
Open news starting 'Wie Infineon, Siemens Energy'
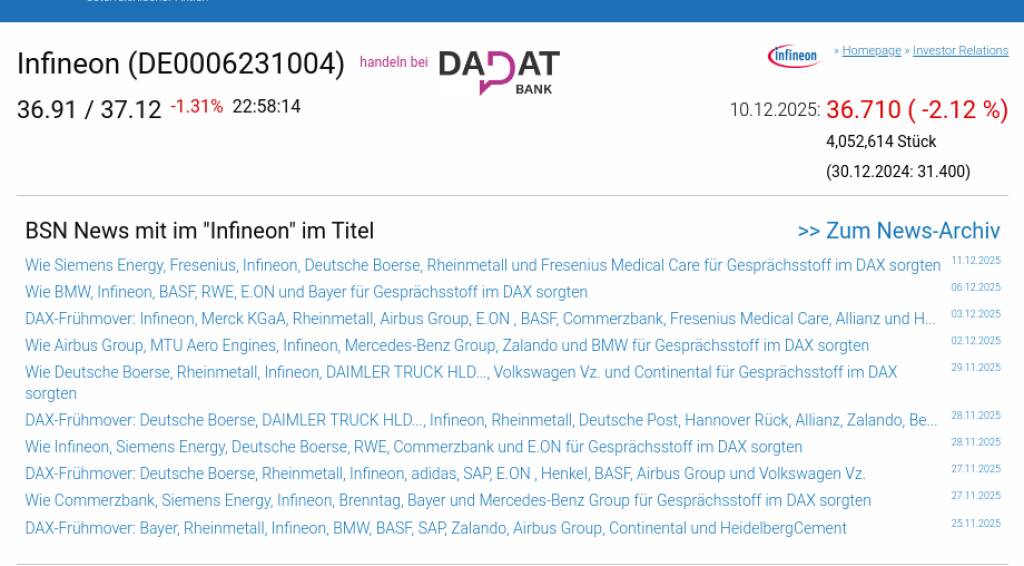(413, 447)
